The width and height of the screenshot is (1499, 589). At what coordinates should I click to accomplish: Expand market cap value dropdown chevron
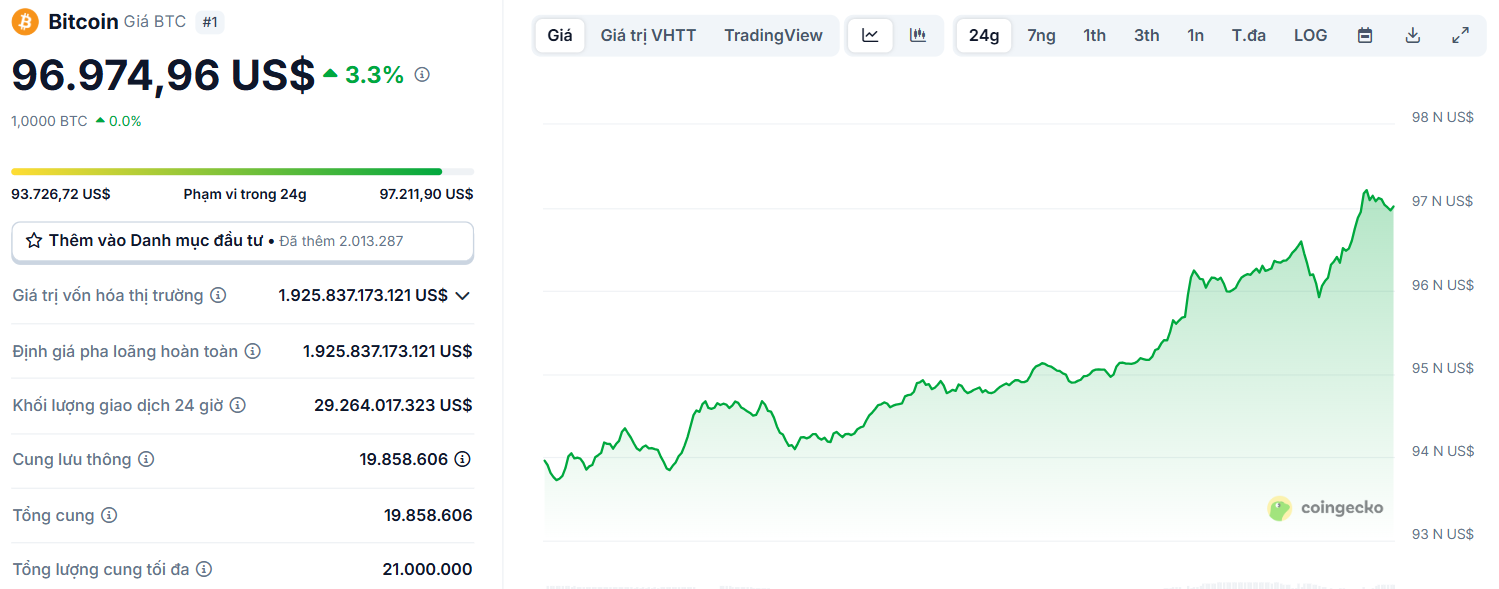click(x=462, y=296)
